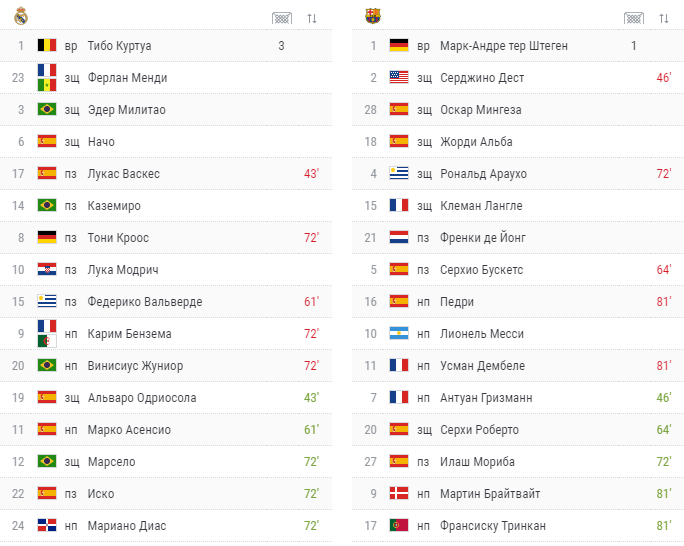This screenshot has height=546, width=684.
Task: Open player Карим Бензема
Action: (x=130, y=334)
